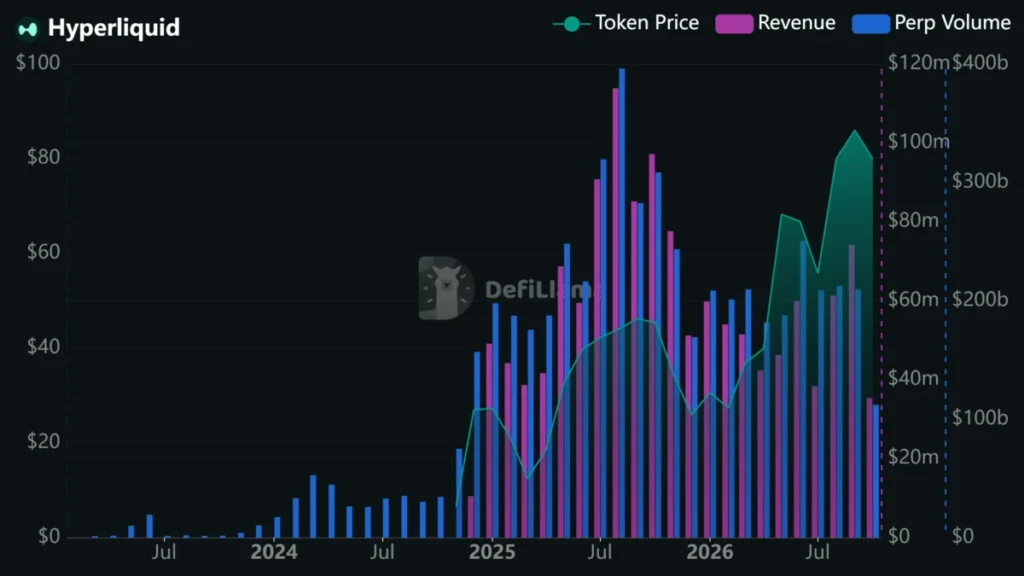The image size is (1024, 576).
Task: Select the 2025 x-axis label
Action: click(x=492, y=552)
